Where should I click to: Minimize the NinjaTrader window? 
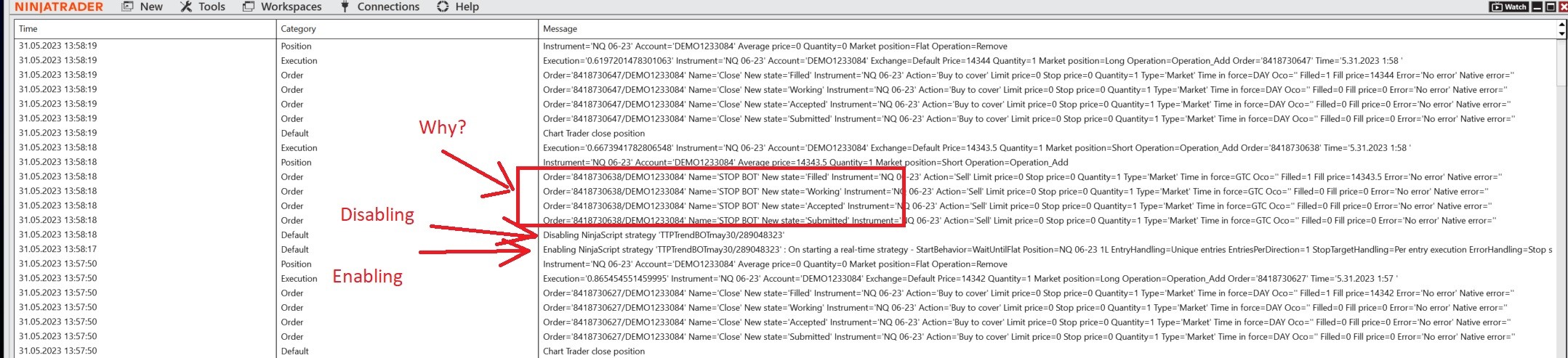(x=1537, y=7)
